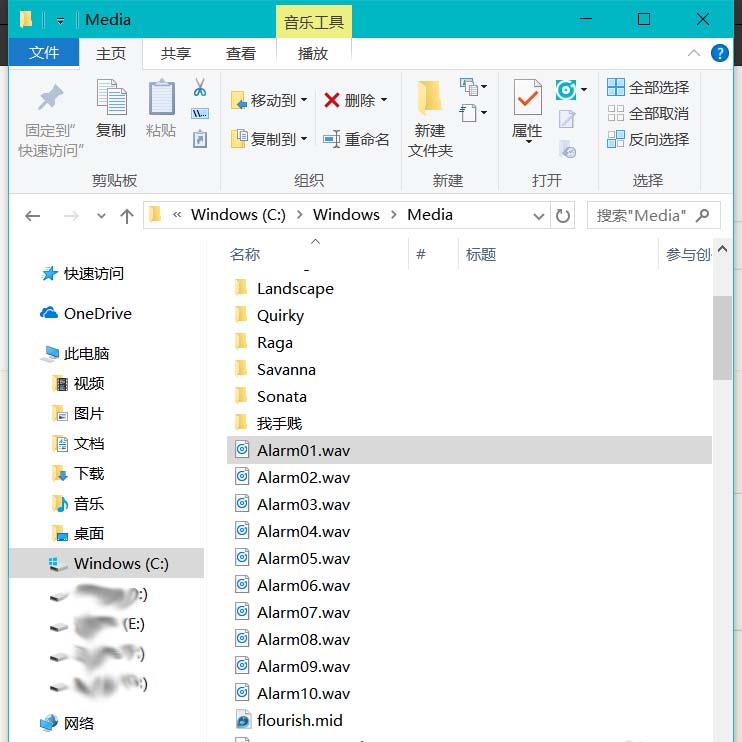Click Select all button
Image resolution: width=742 pixels, height=742 pixels.
point(647,87)
